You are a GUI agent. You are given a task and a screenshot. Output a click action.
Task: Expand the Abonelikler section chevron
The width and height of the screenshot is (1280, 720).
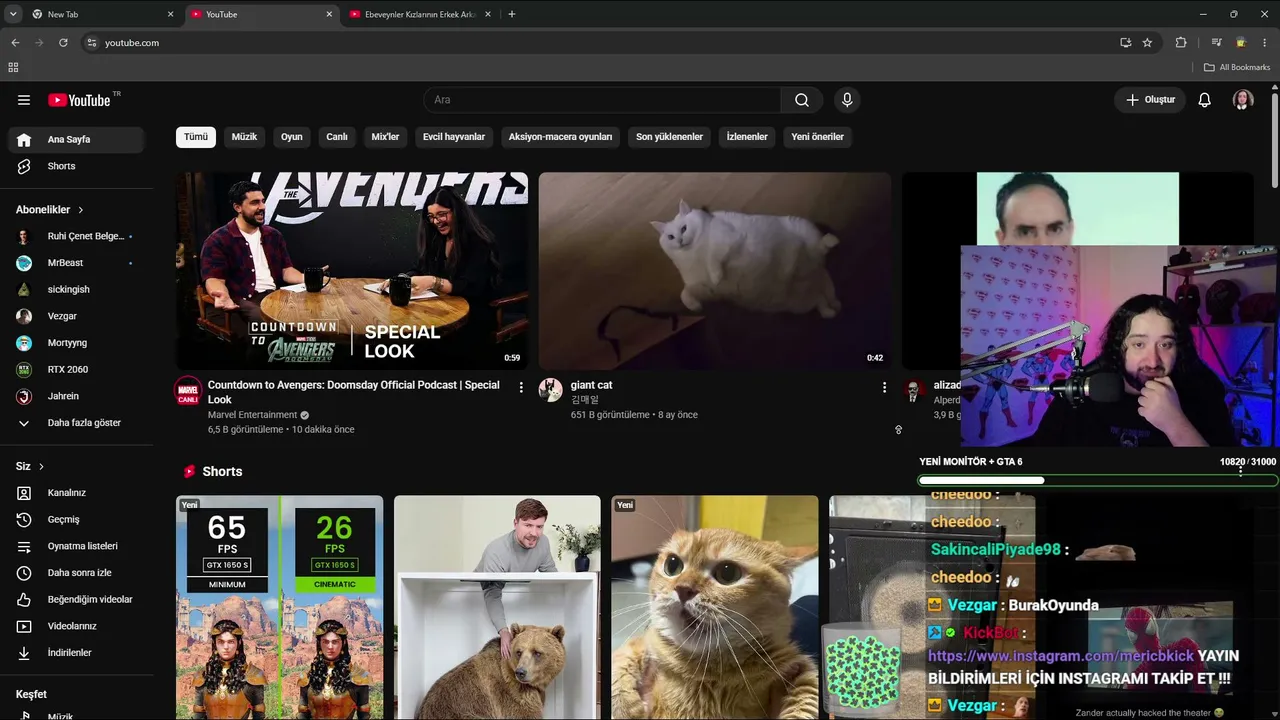(x=81, y=210)
